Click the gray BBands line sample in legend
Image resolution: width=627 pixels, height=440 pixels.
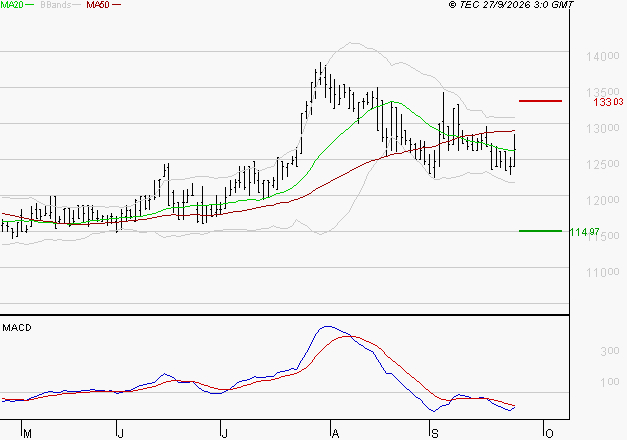76,5
